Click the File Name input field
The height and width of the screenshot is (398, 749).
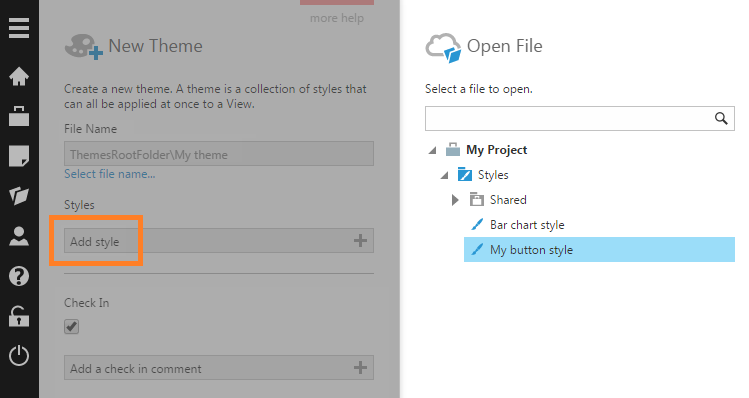pos(219,153)
